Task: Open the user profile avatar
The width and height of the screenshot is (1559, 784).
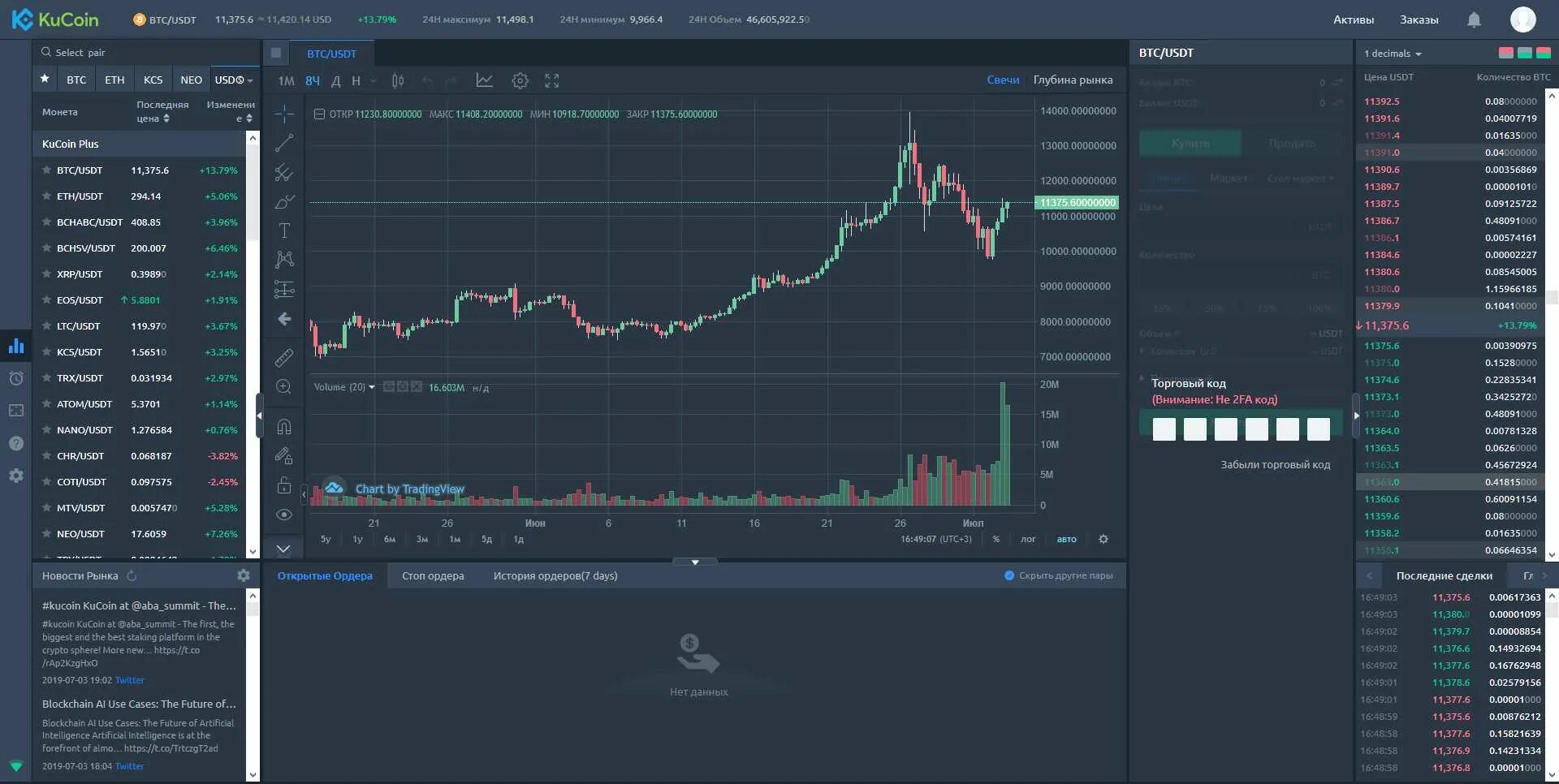Action: 1522,19
